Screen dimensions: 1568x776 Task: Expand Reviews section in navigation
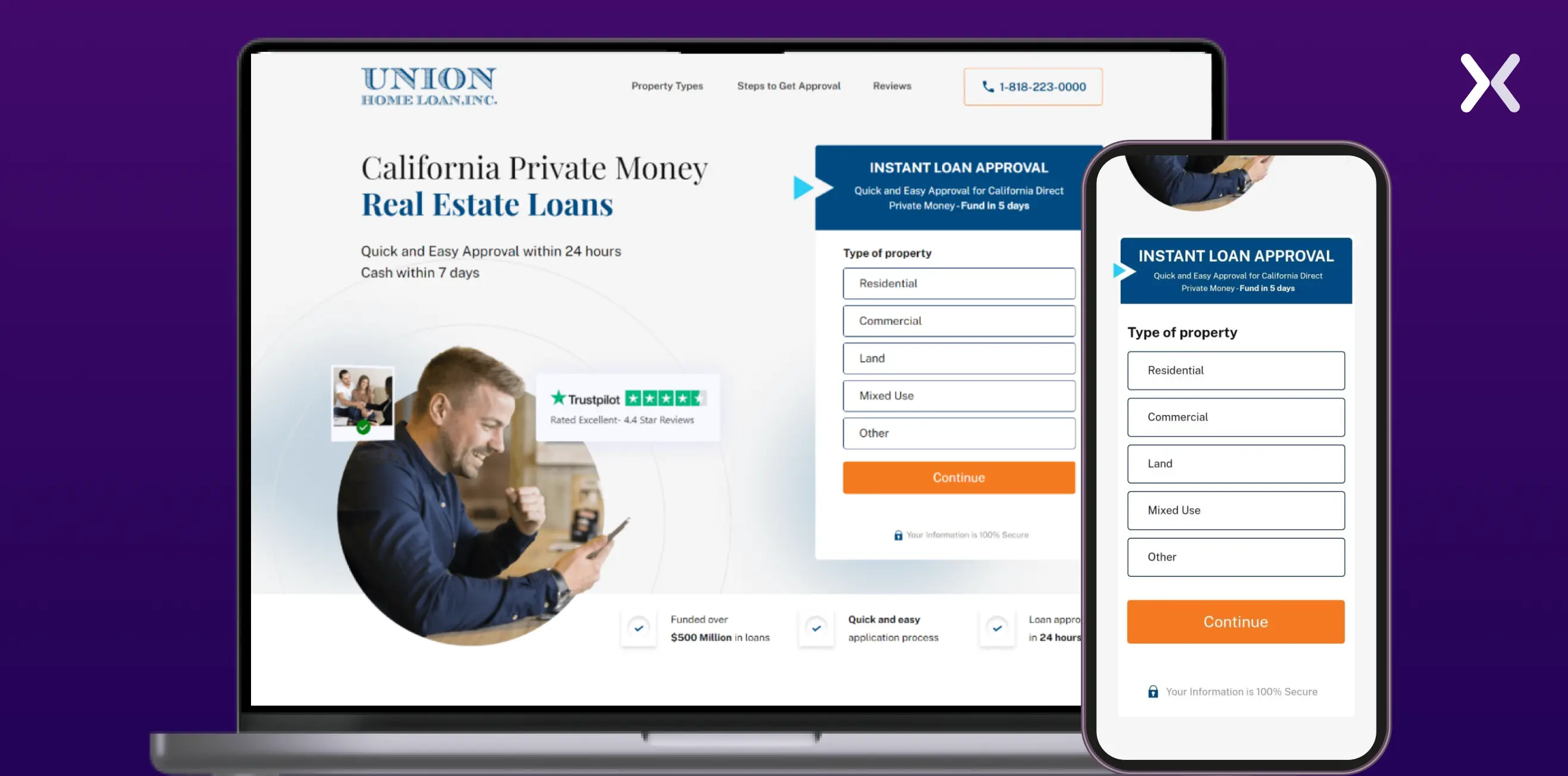tap(892, 86)
